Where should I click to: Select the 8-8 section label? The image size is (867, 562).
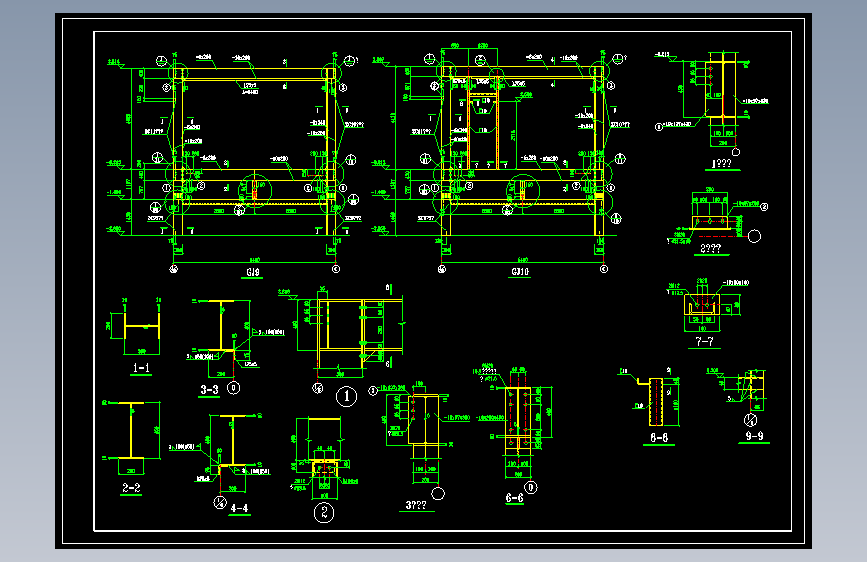[x=659, y=438]
